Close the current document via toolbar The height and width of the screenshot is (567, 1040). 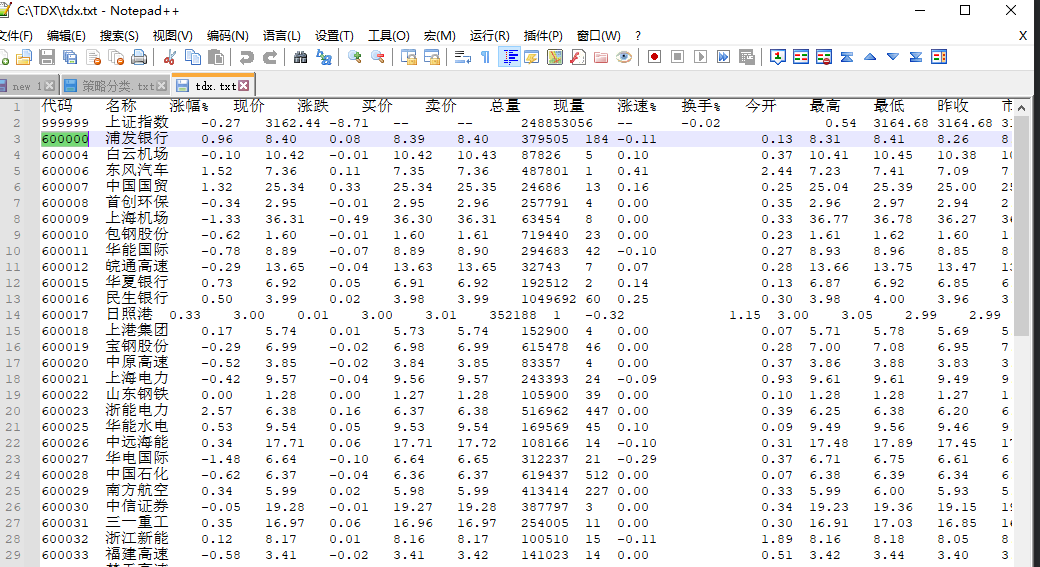[x=93, y=57]
